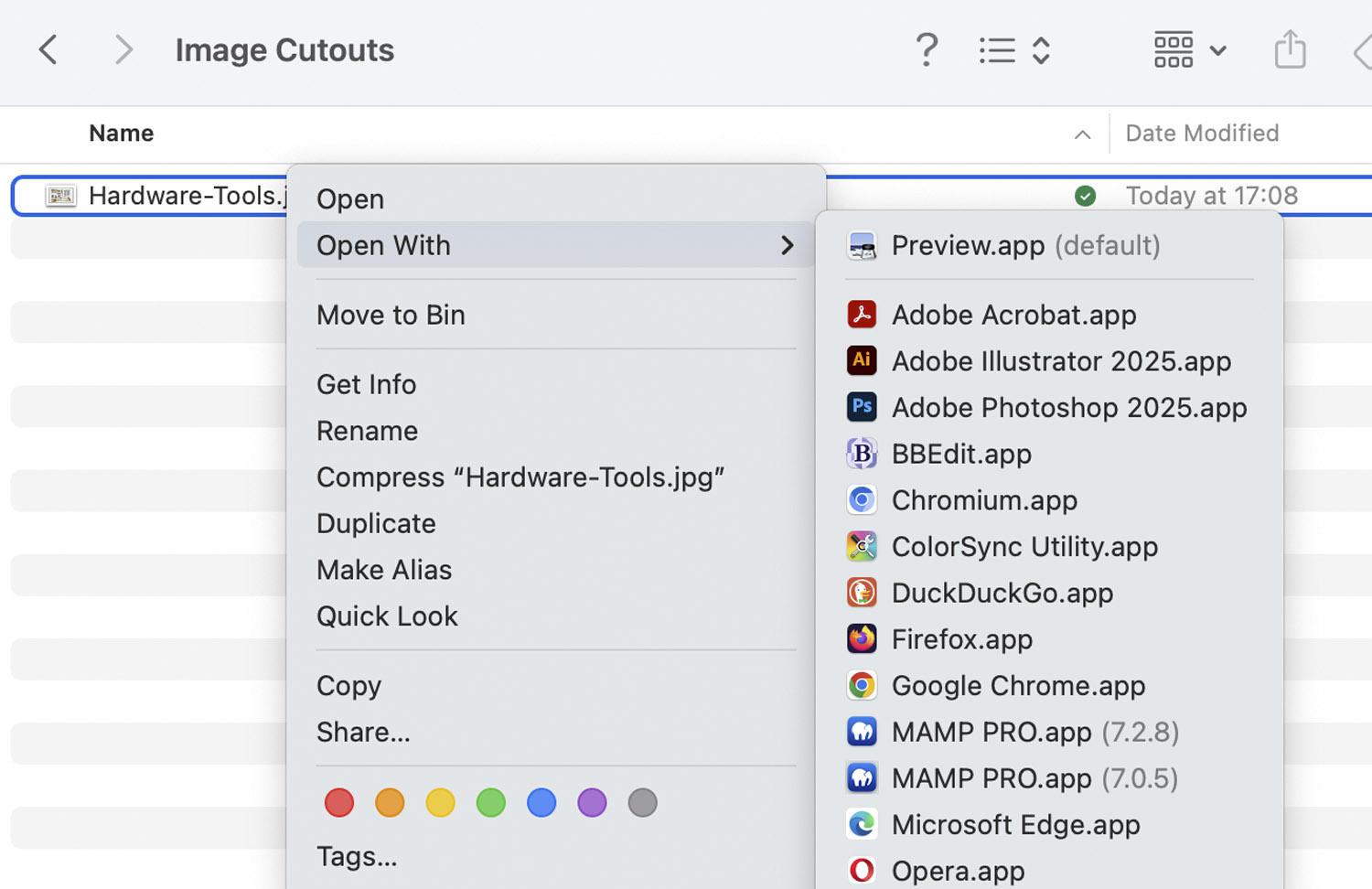Click the Hardware-Tools.jpg file thumbnail icon
This screenshot has height=889, width=1372.
click(61, 196)
